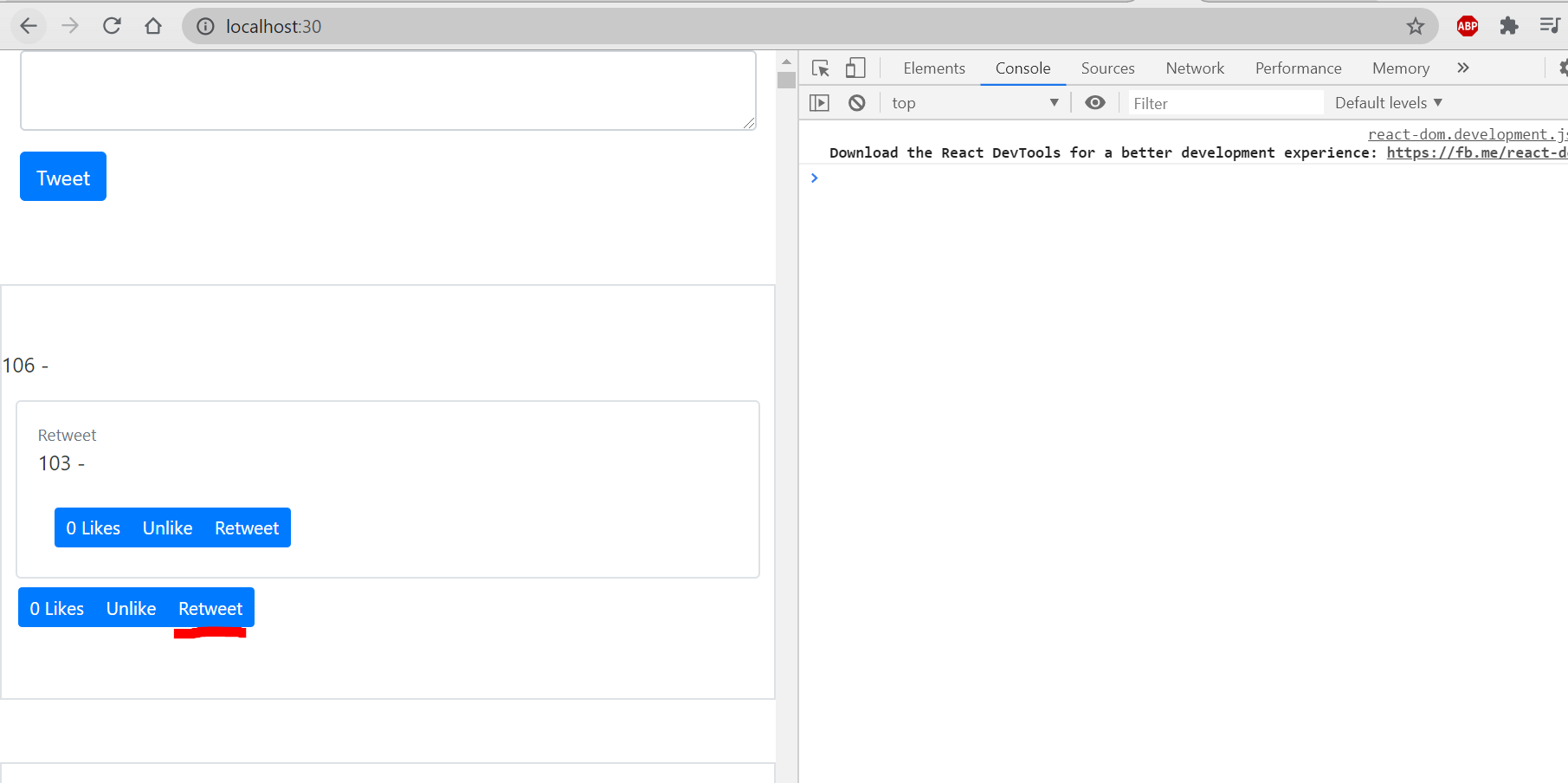Open the media control playlist icon

[x=1550, y=26]
